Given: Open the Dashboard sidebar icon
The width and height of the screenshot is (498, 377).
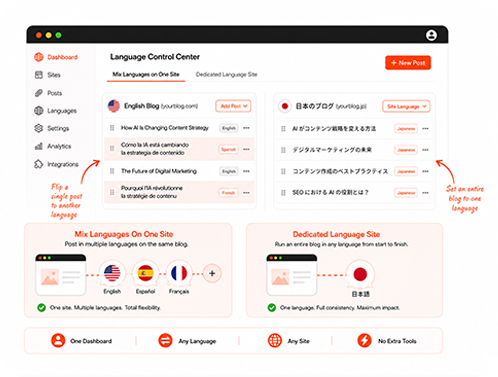Looking at the screenshot, I should click(39, 57).
